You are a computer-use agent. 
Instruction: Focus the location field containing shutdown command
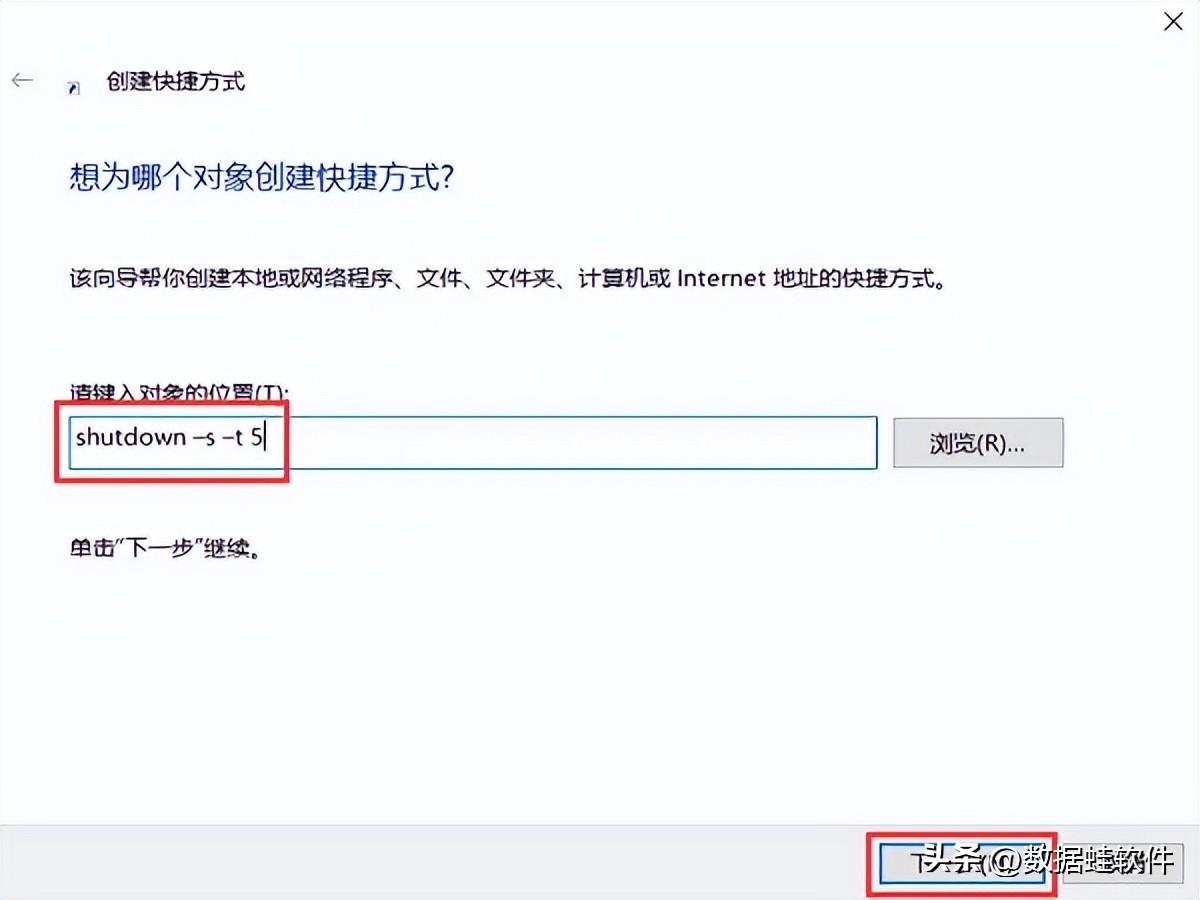click(473, 443)
